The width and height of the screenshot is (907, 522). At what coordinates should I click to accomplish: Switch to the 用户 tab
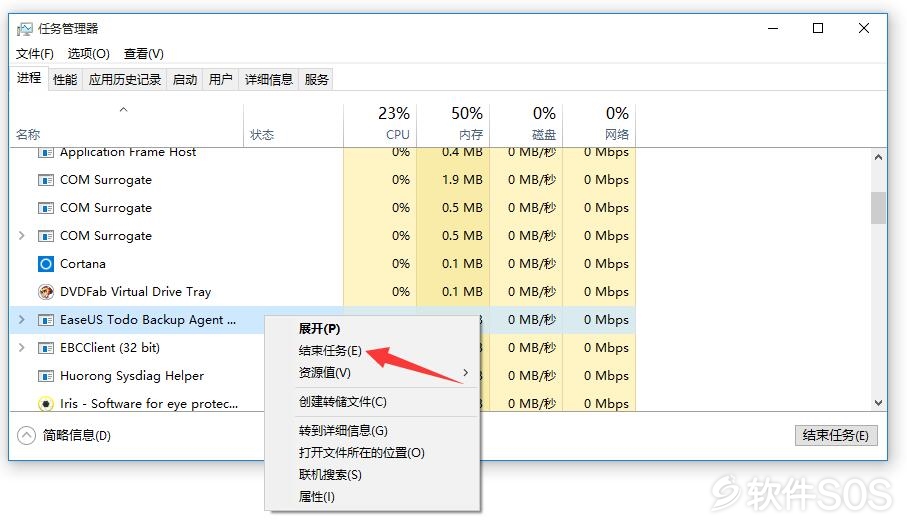coord(220,80)
